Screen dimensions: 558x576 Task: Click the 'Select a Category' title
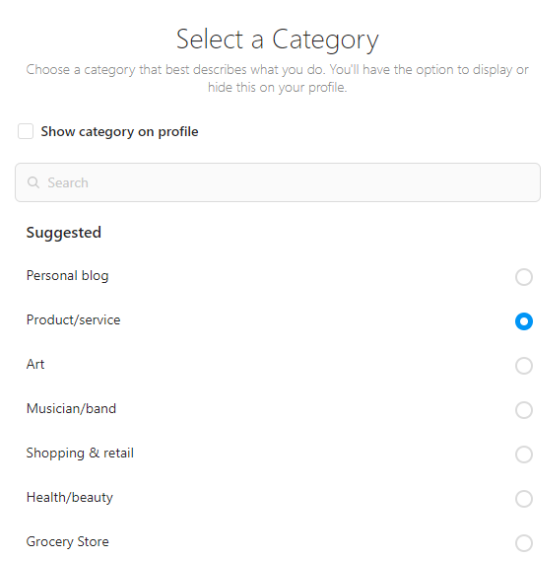[x=277, y=40]
